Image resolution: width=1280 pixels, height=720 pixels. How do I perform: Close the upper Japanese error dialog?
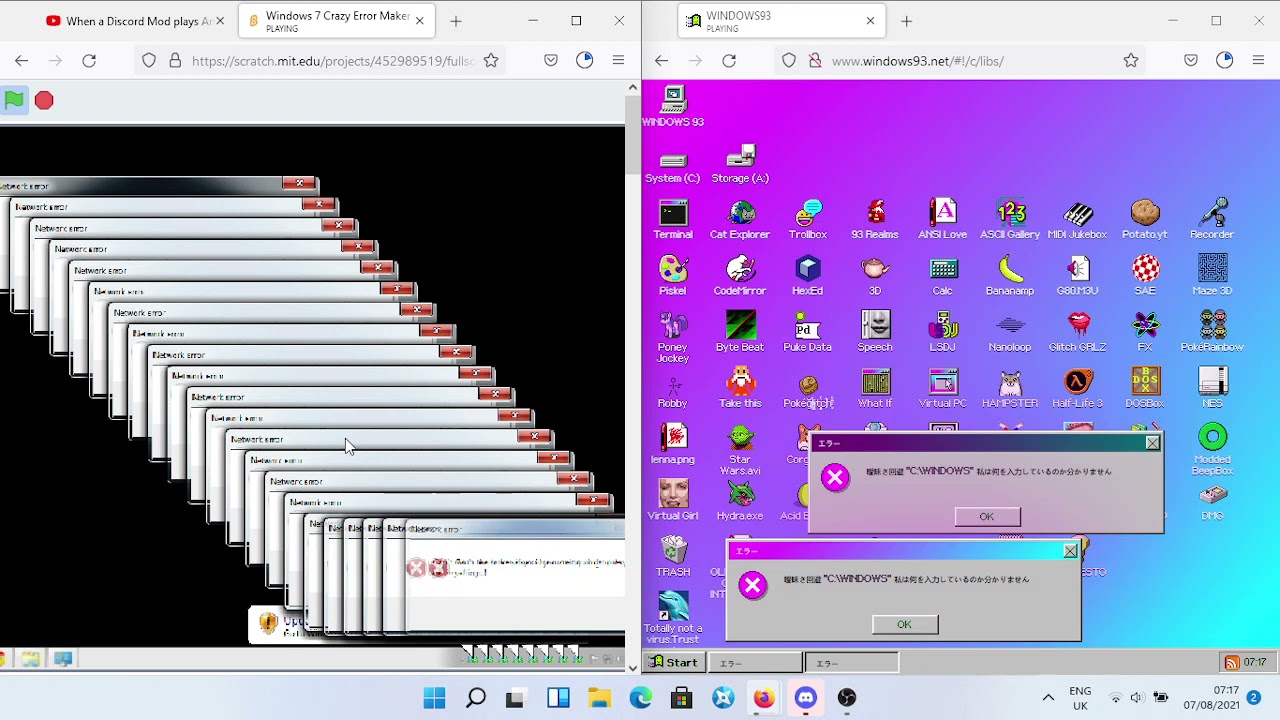1153,442
